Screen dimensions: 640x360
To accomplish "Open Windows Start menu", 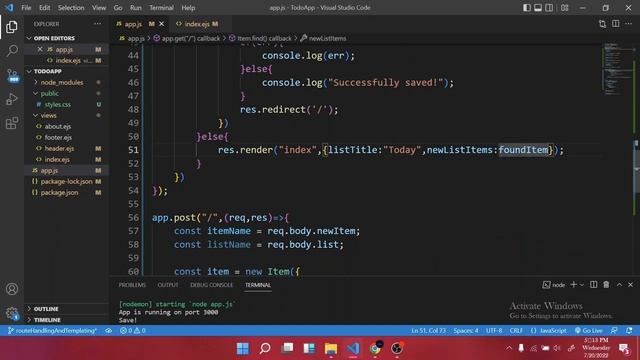I will coord(242,348).
